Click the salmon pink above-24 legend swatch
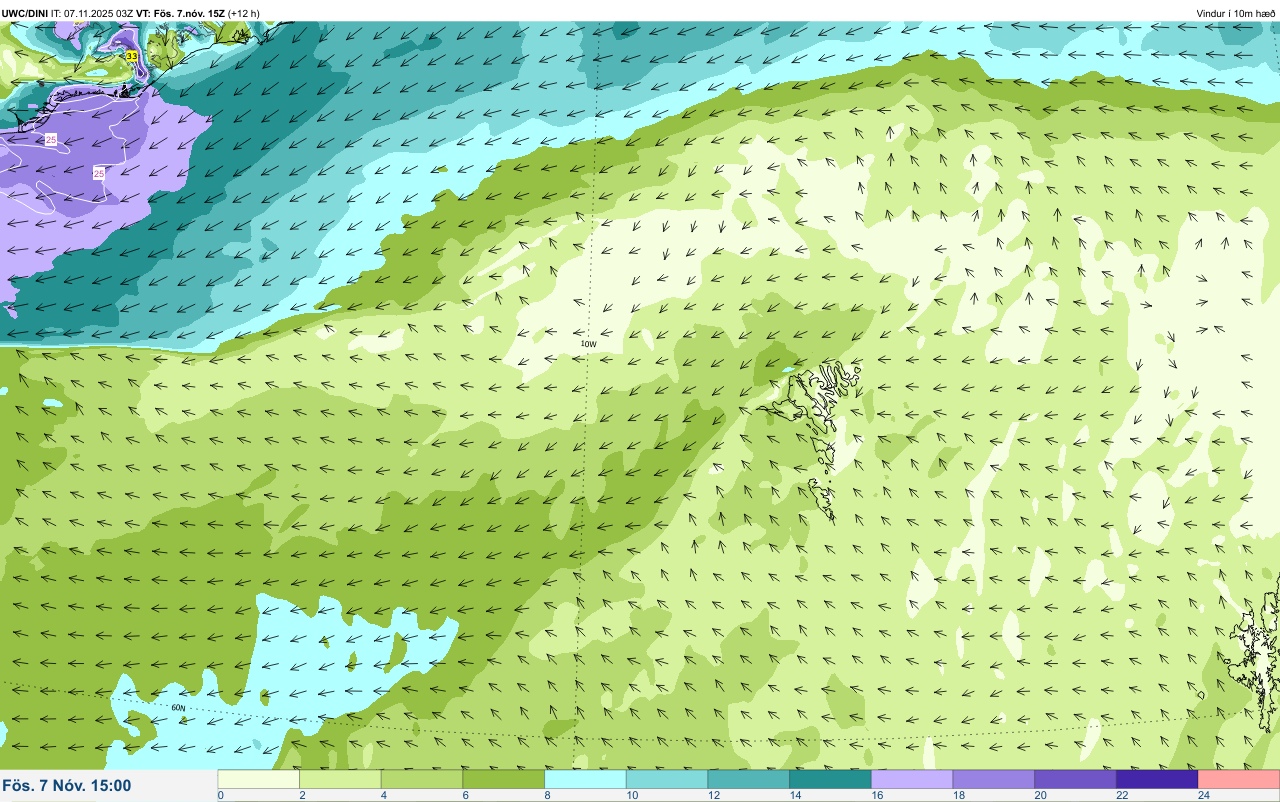 point(1239,779)
